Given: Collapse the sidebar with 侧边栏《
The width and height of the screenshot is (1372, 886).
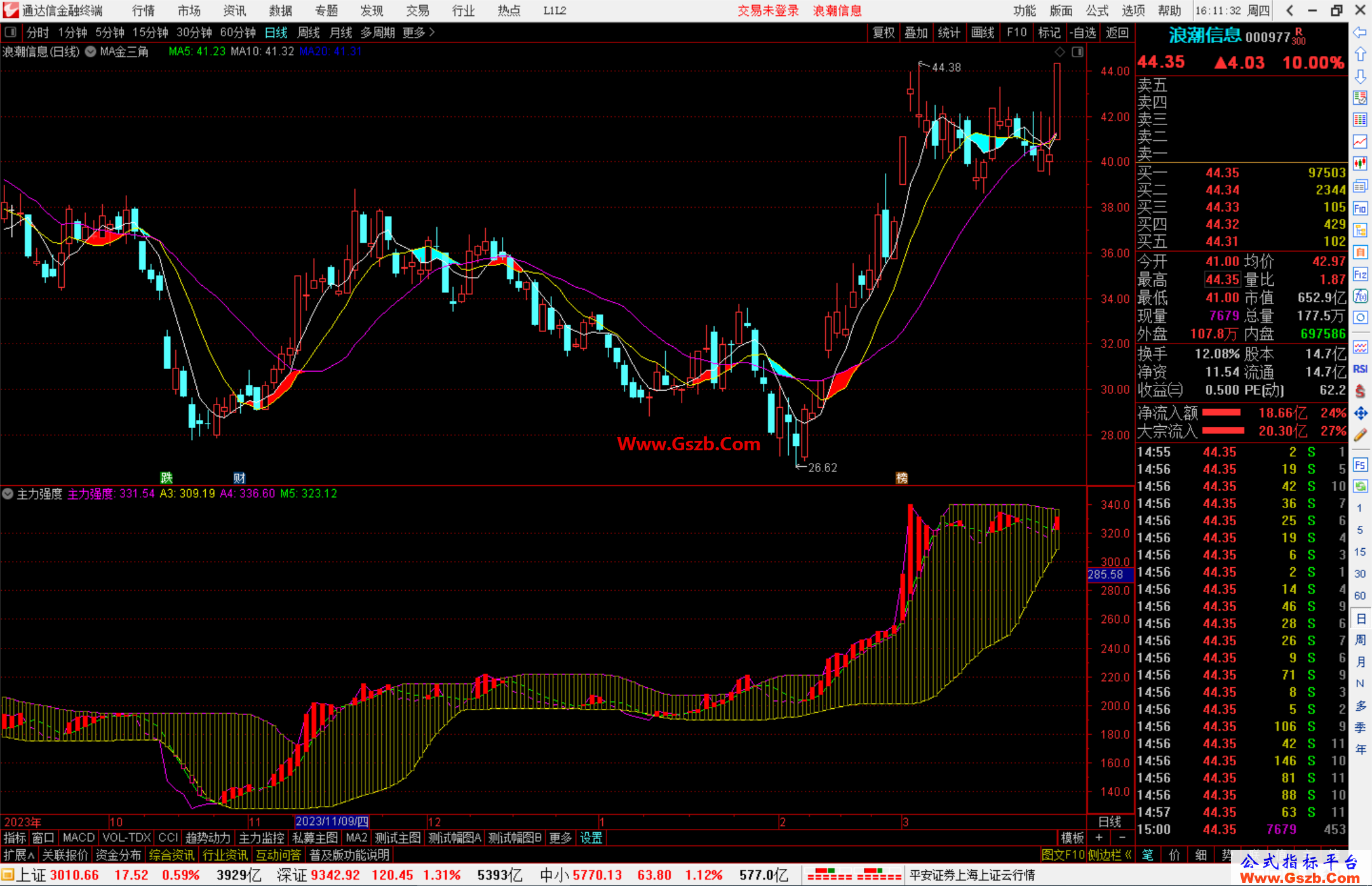Looking at the screenshot, I should tap(1110, 855).
